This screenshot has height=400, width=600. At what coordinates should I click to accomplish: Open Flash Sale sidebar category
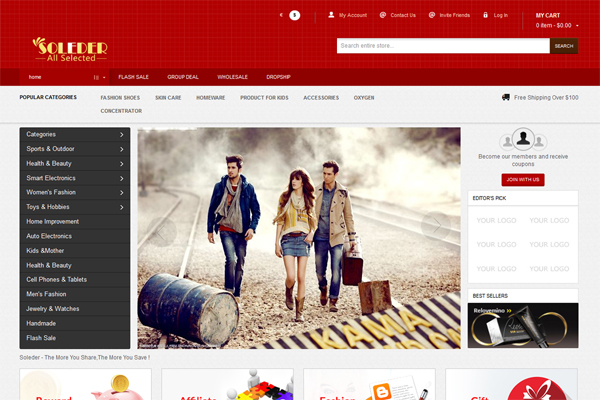tap(75, 338)
